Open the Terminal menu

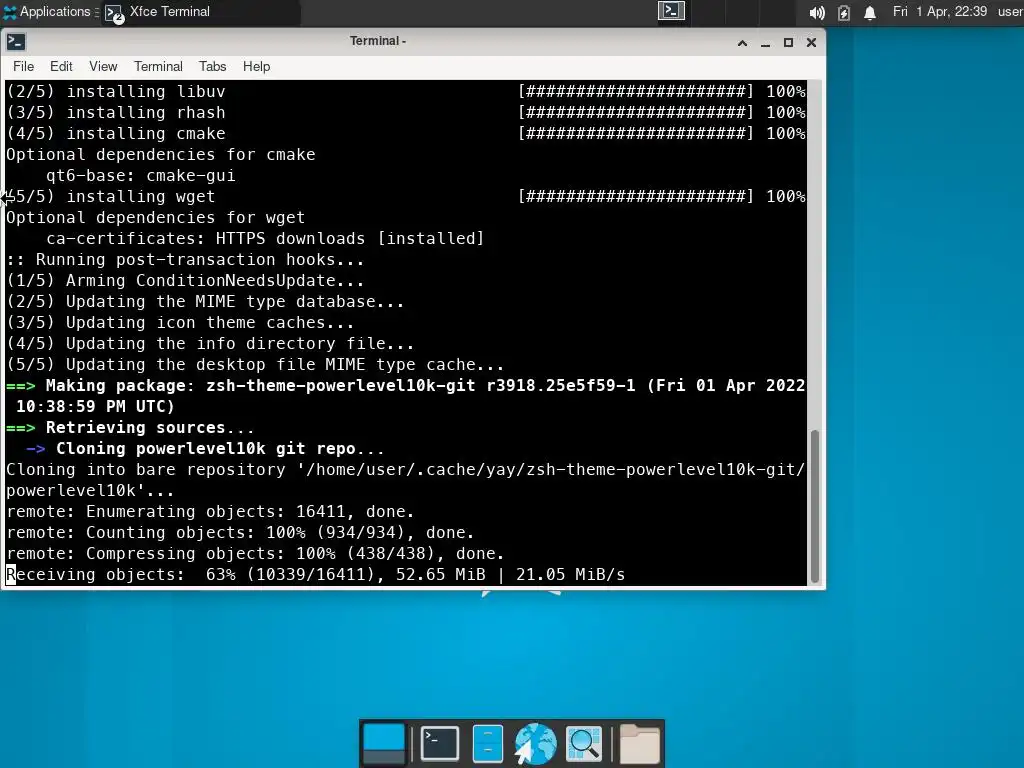click(x=158, y=67)
